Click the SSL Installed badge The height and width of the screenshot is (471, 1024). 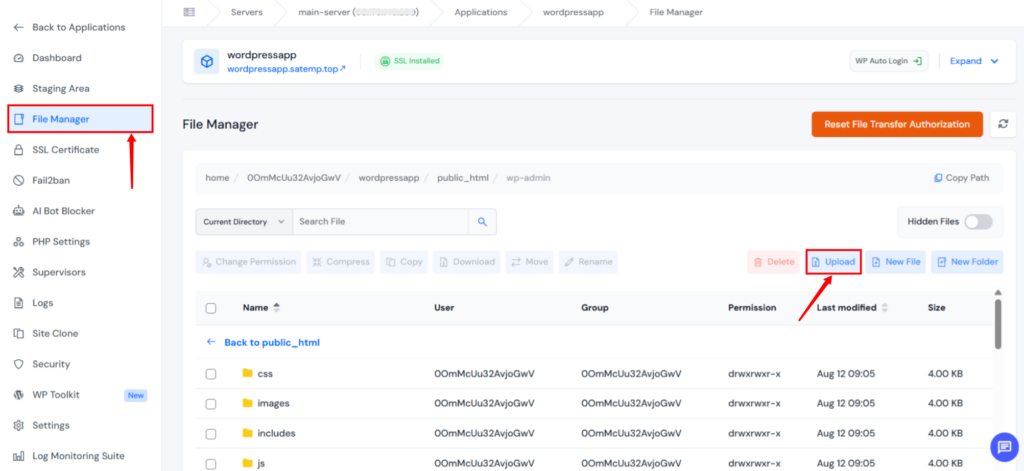[x=409, y=61]
